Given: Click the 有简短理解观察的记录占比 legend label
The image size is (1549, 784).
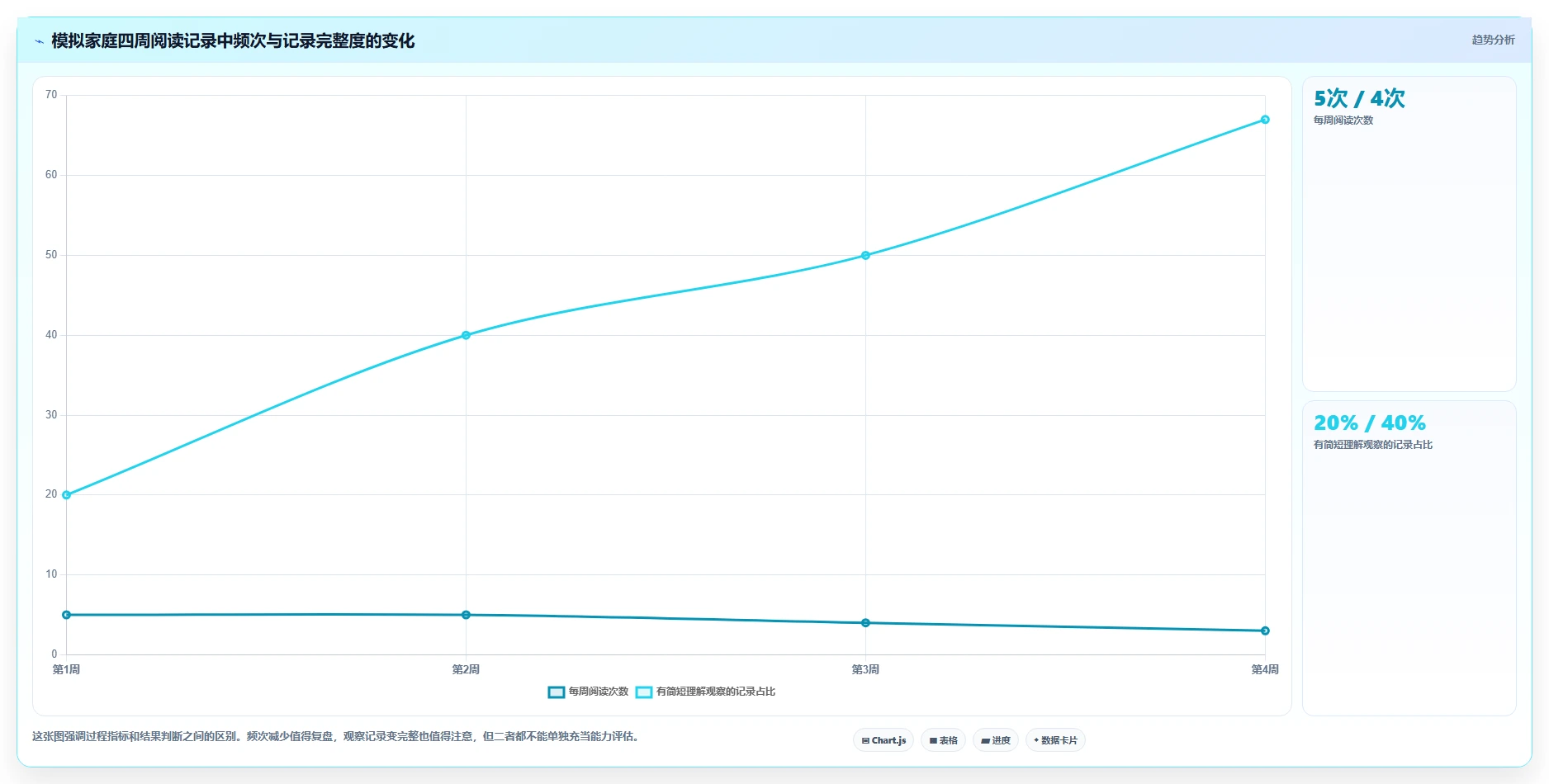Looking at the screenshot, I should 716,692.
